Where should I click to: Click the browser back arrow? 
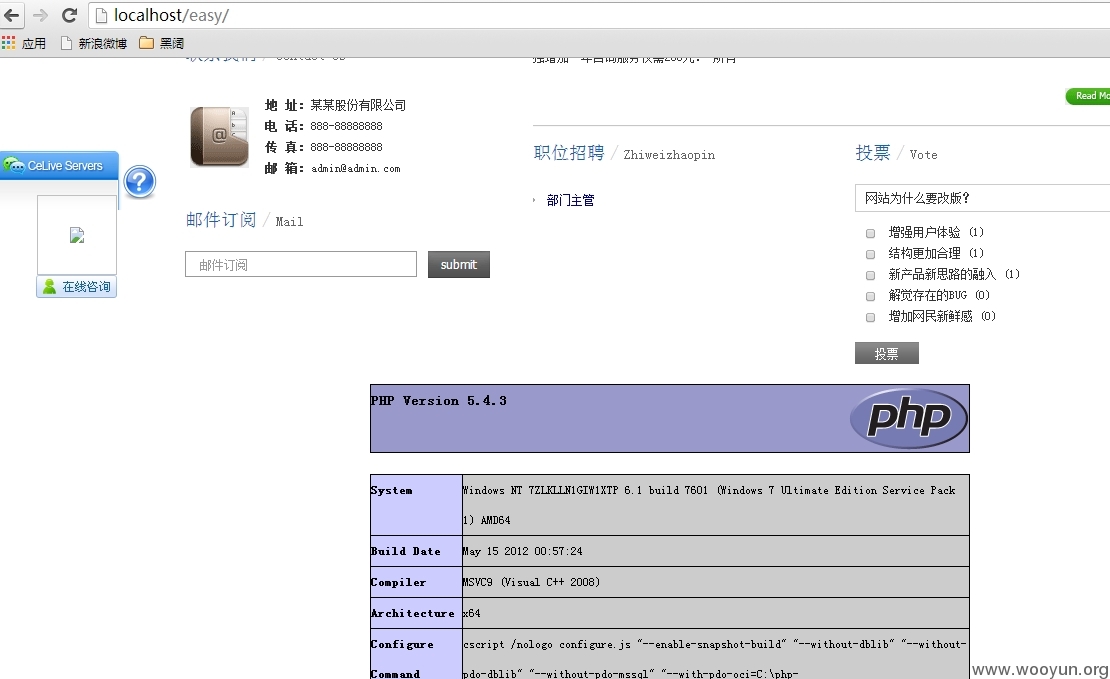click(12, 15)
